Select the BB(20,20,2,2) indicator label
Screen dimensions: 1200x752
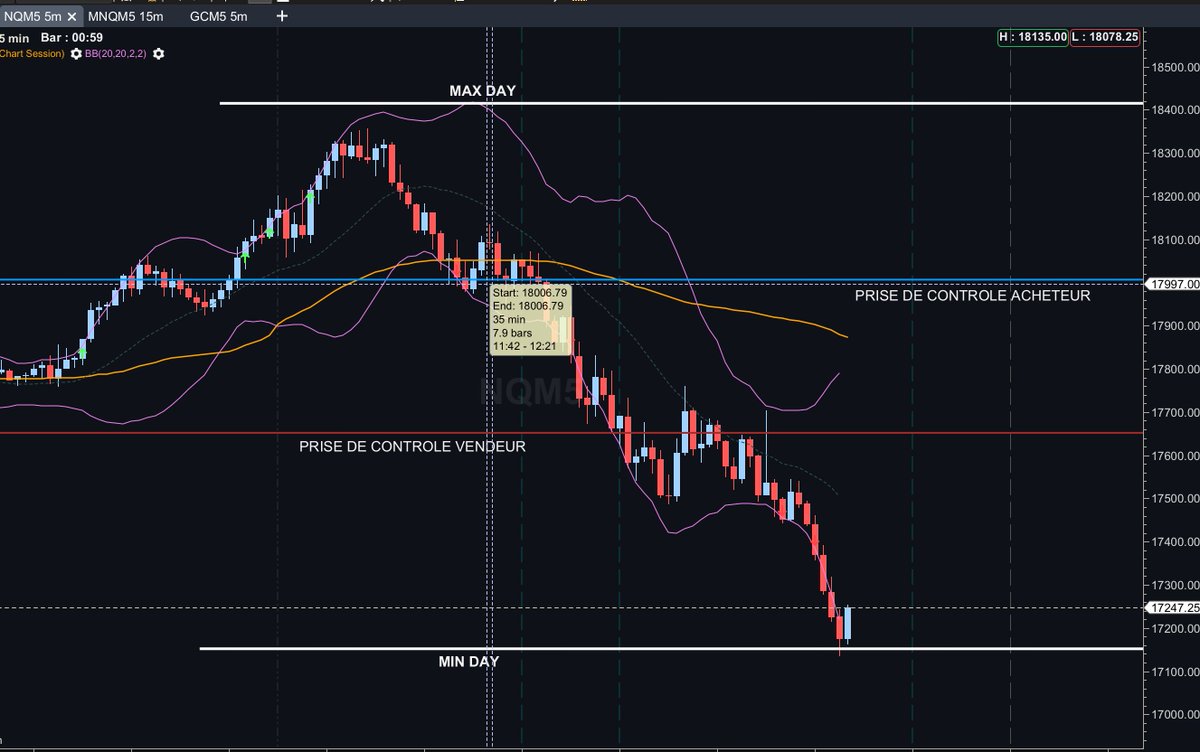click(115, 53)
